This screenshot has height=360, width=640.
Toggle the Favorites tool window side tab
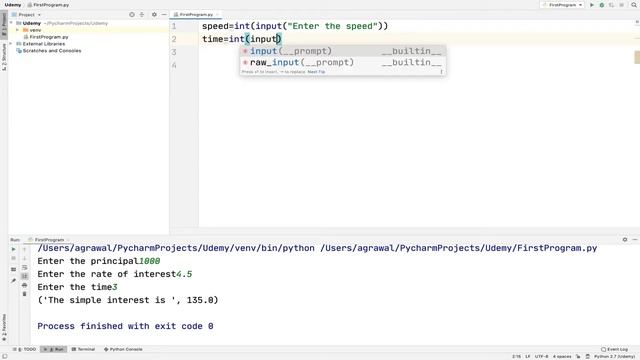click(4, 328)
